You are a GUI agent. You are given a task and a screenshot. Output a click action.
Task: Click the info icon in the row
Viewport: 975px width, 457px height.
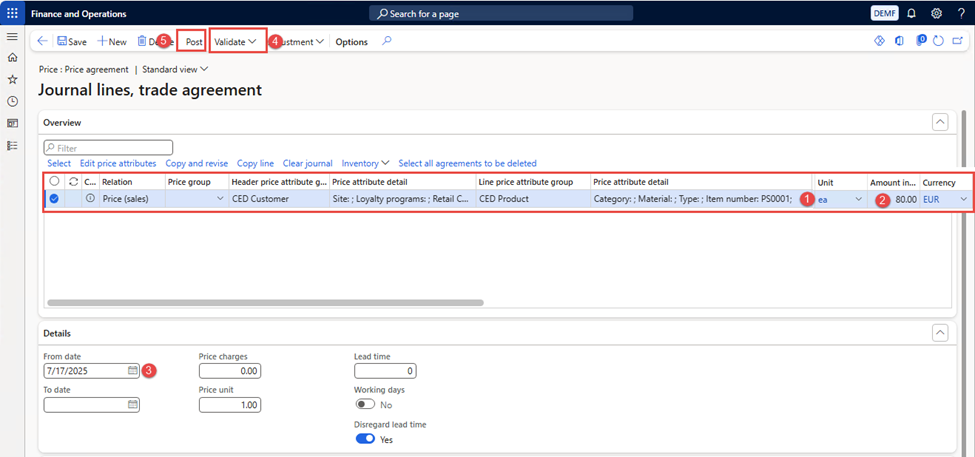[91, 199]
